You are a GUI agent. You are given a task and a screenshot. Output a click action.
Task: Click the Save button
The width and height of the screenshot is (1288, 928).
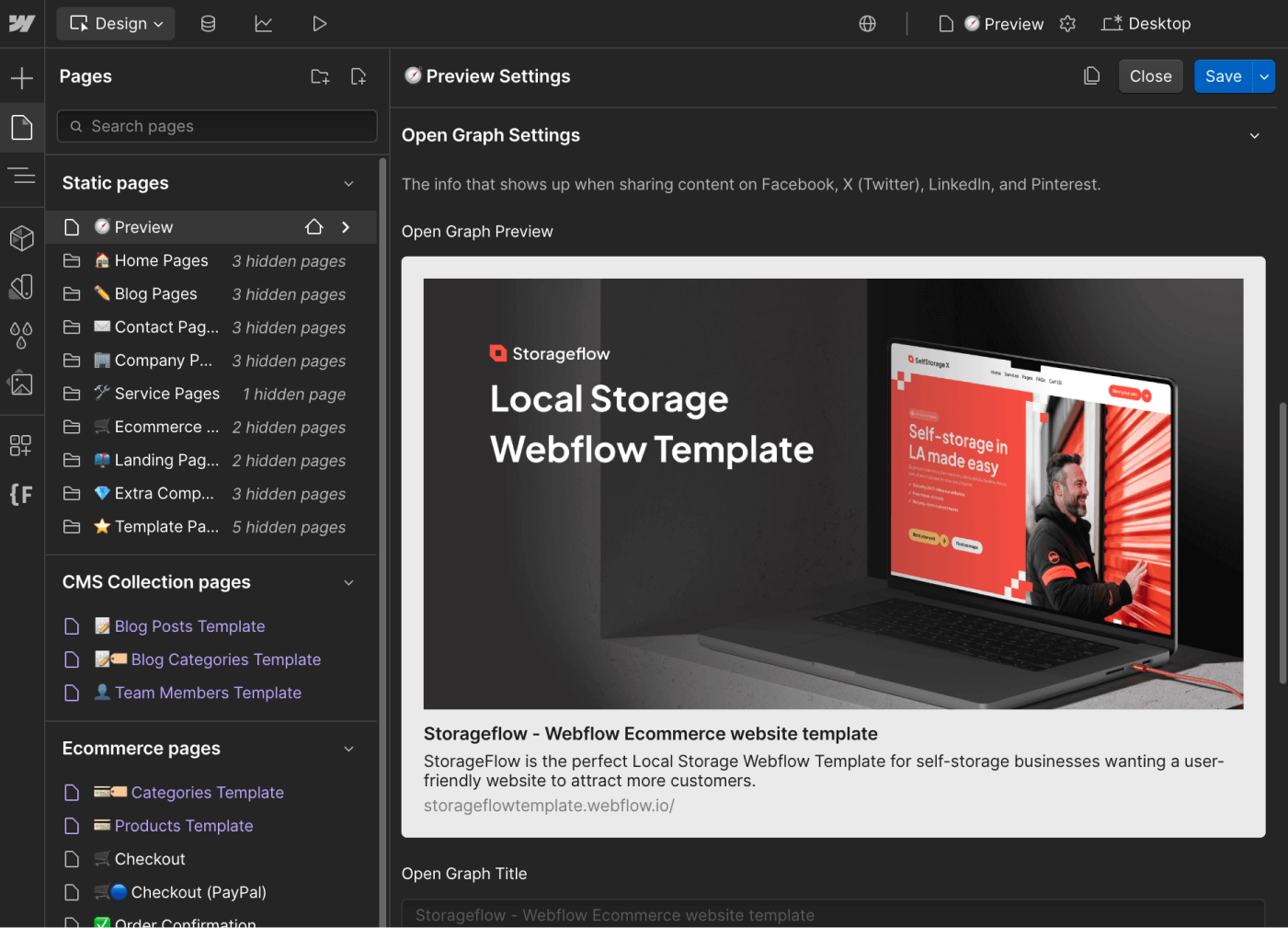coord(1223,75)
